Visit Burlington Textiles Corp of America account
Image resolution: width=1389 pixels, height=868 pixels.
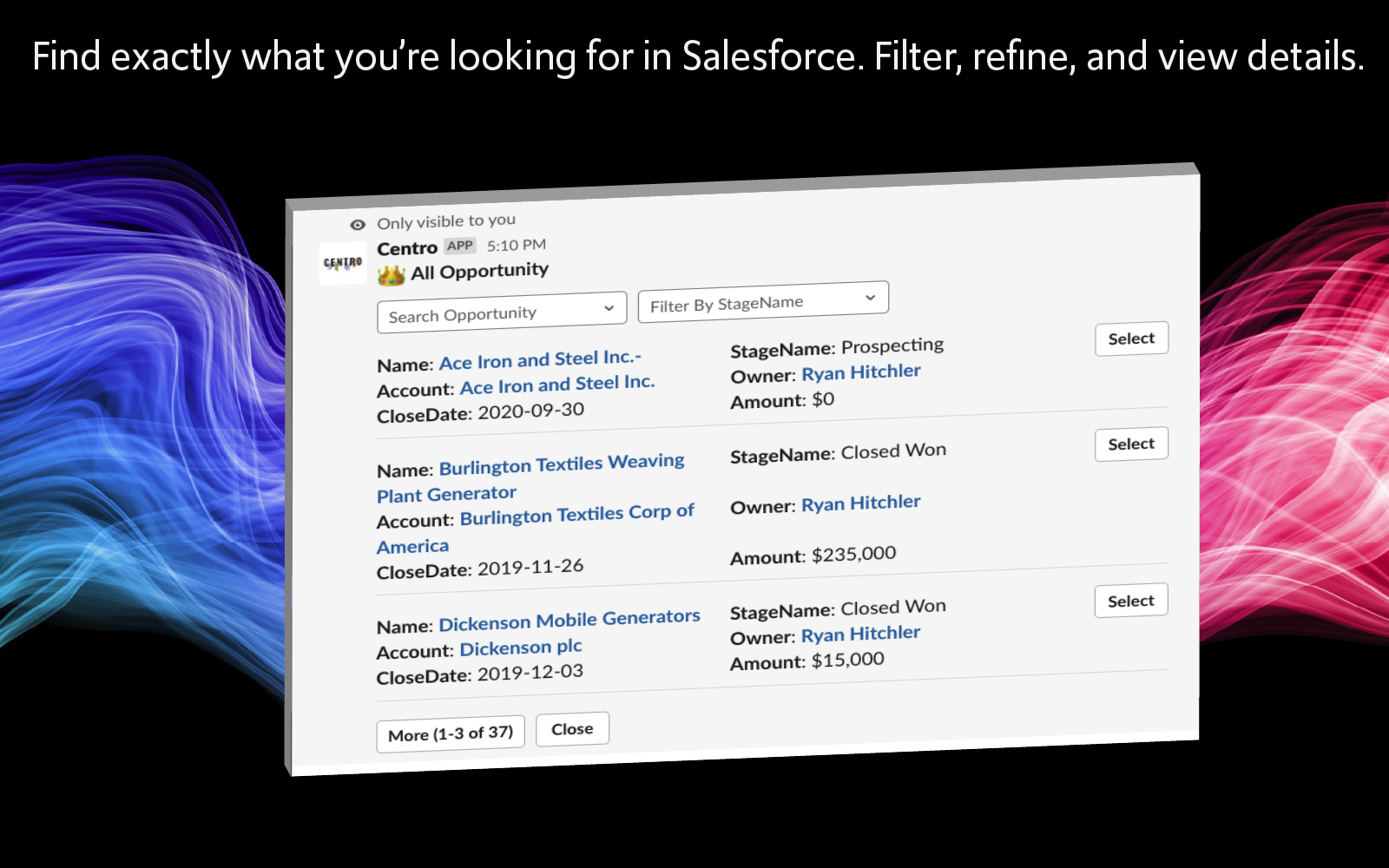pos(576,515)
